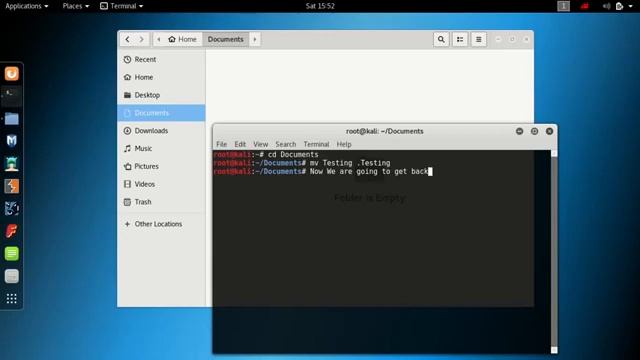Open Home in the Files sidebar
Viewport: 640px width, 360px height.
161,77
